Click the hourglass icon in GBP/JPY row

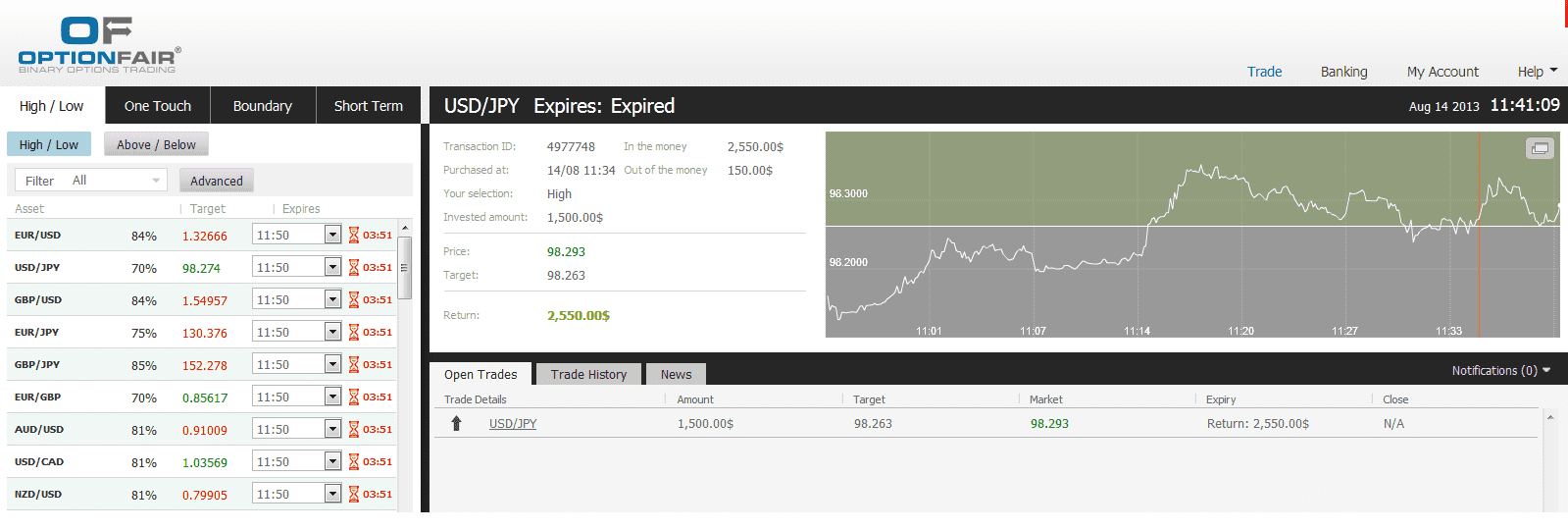click(354, 365)
